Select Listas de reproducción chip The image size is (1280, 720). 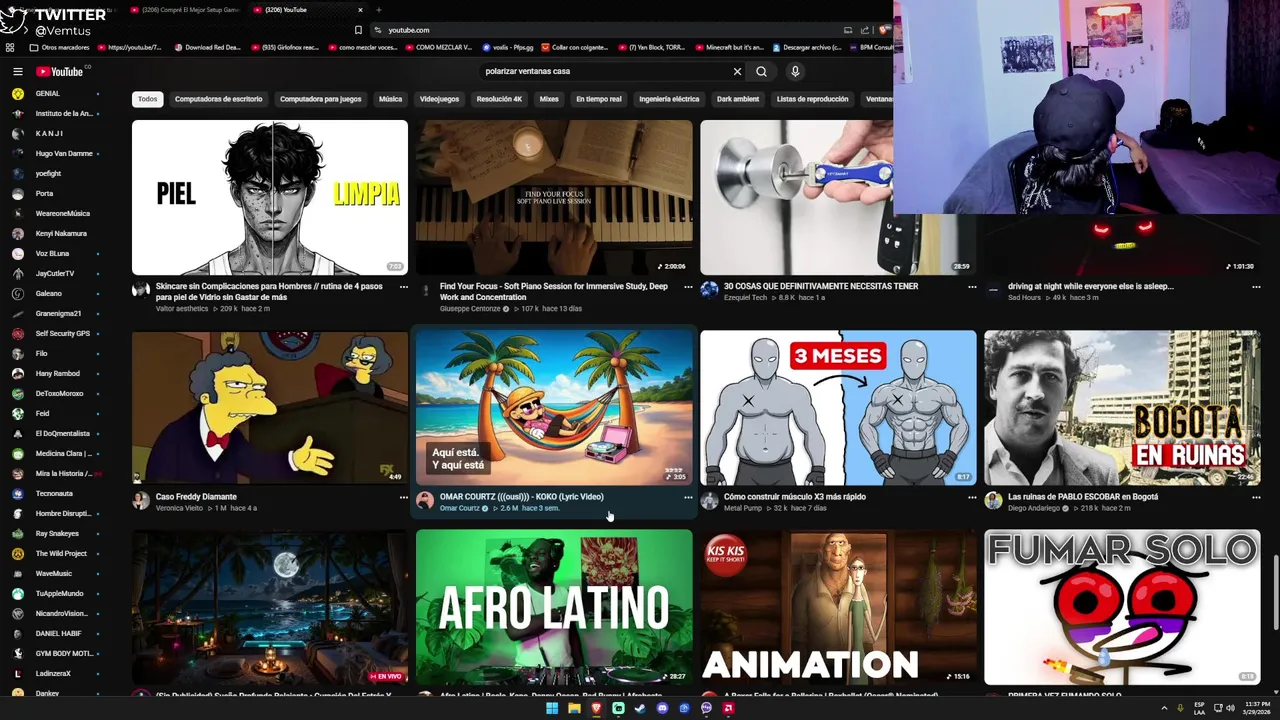click(x=812, y=99)
